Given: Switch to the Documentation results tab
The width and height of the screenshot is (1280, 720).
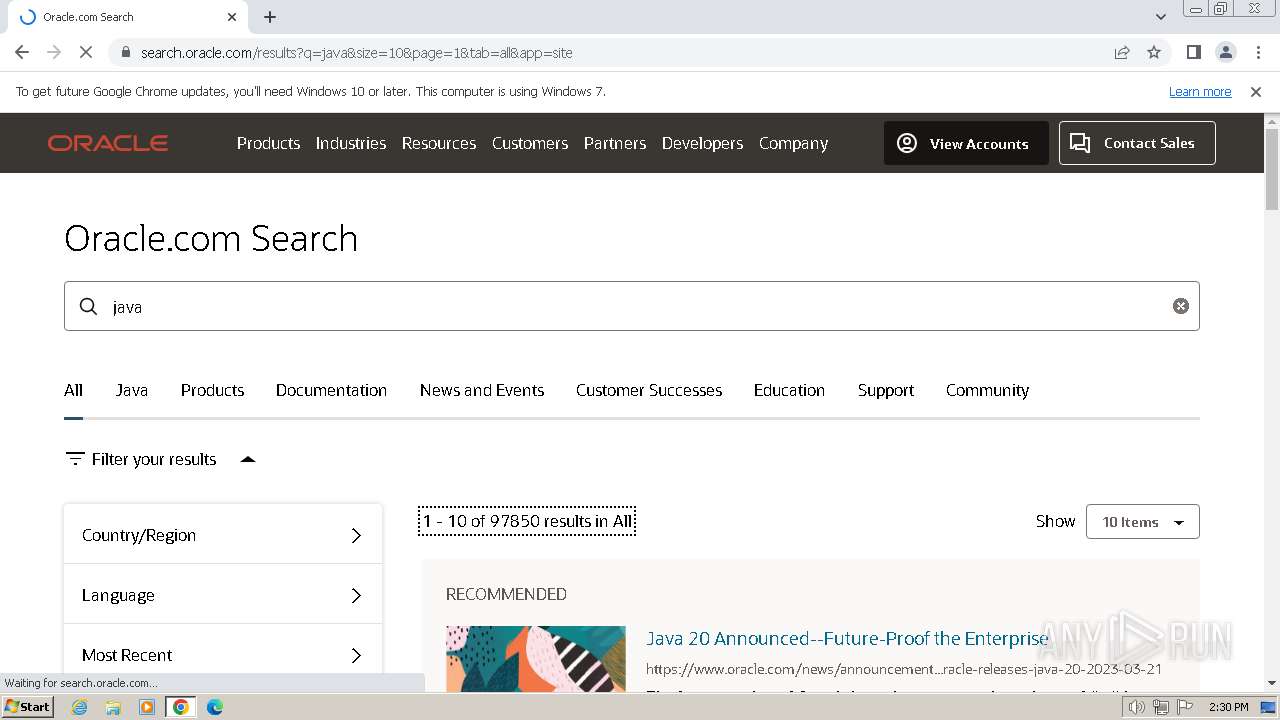Looking at the screenshot, I should pos(331,390).
